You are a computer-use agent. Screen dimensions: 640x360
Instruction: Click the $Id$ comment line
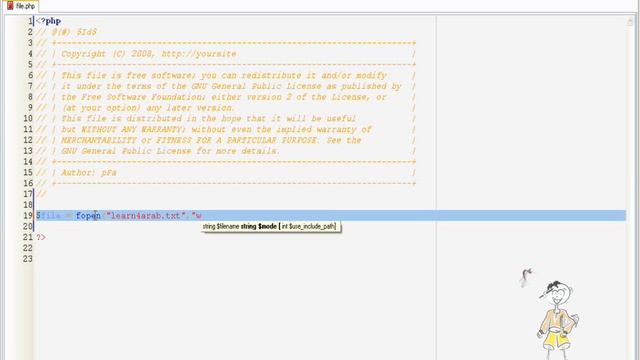pos(67,32)
